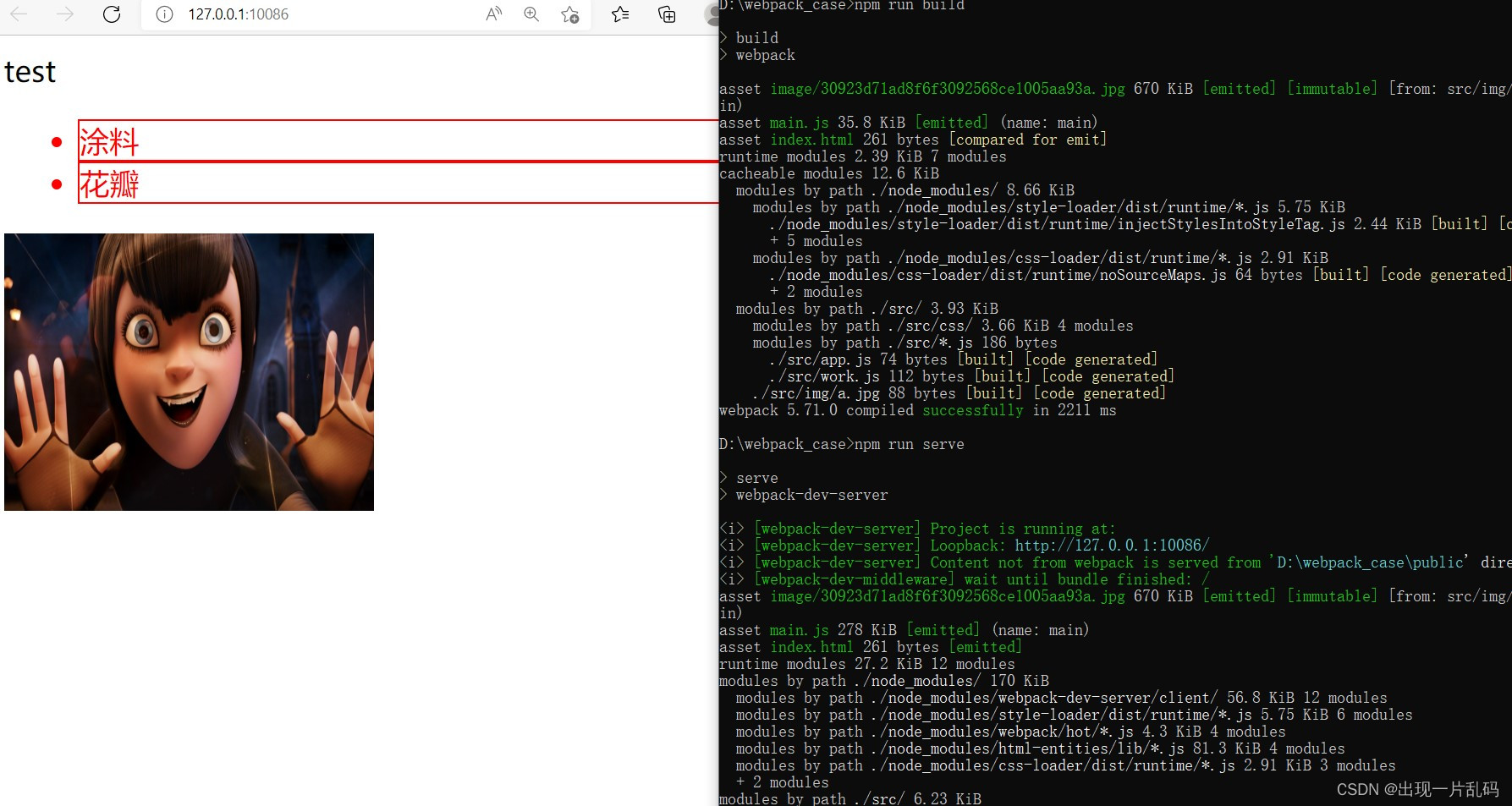Open the Favorites list icon
The image size is (1512, 806).
(620, 14)
